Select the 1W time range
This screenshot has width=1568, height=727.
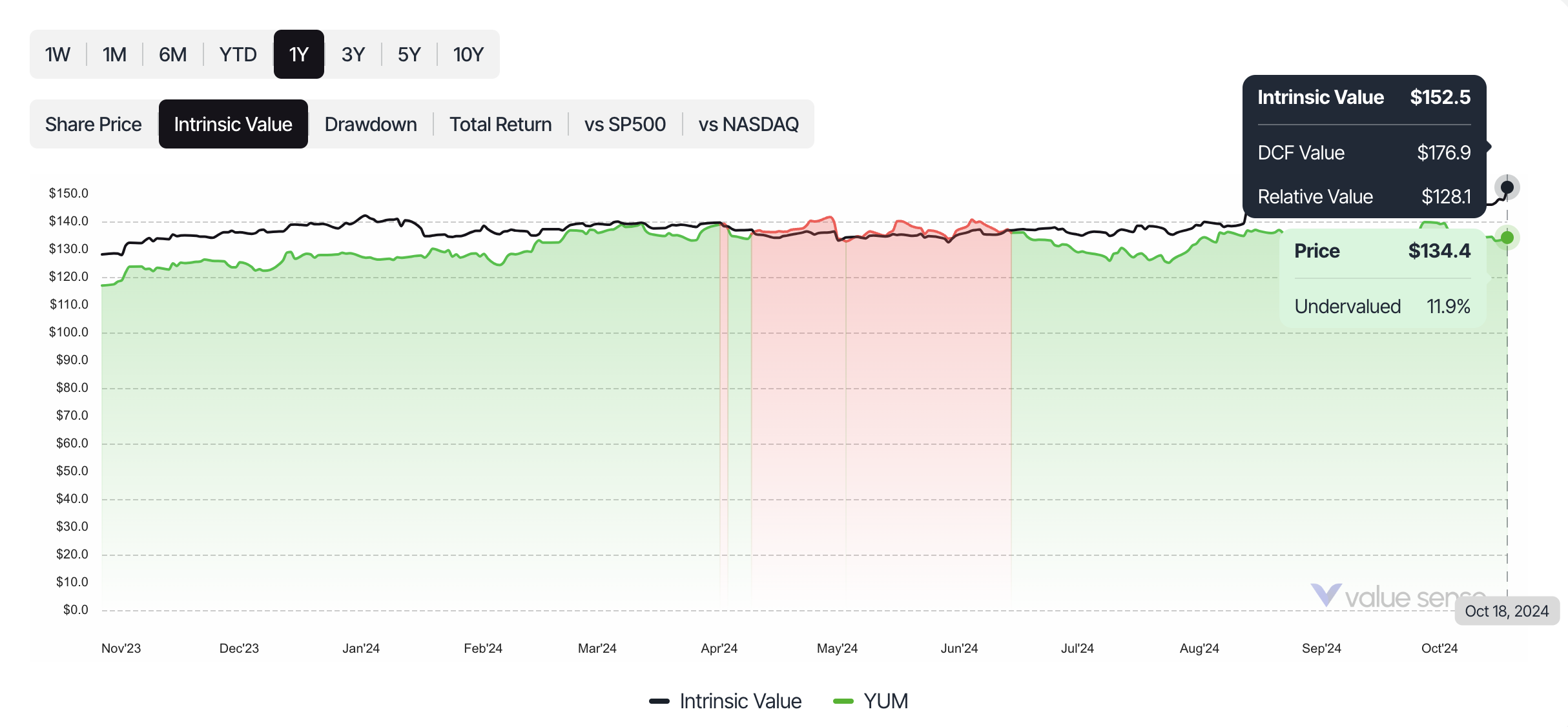coord(57,54)
